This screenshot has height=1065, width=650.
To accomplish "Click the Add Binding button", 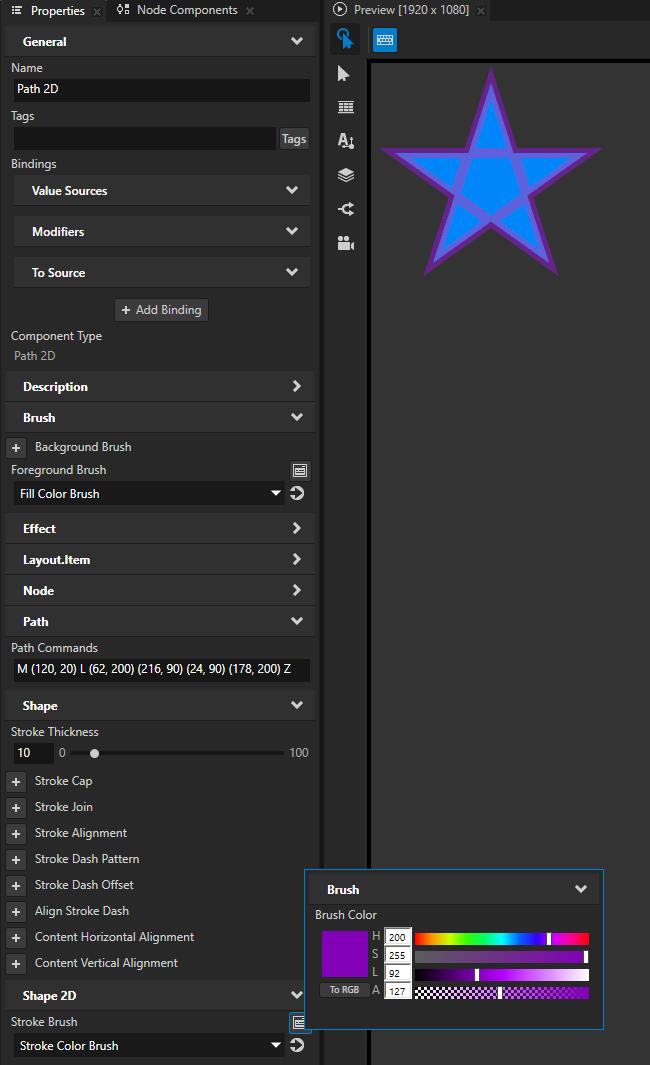I will pos(161,310).
